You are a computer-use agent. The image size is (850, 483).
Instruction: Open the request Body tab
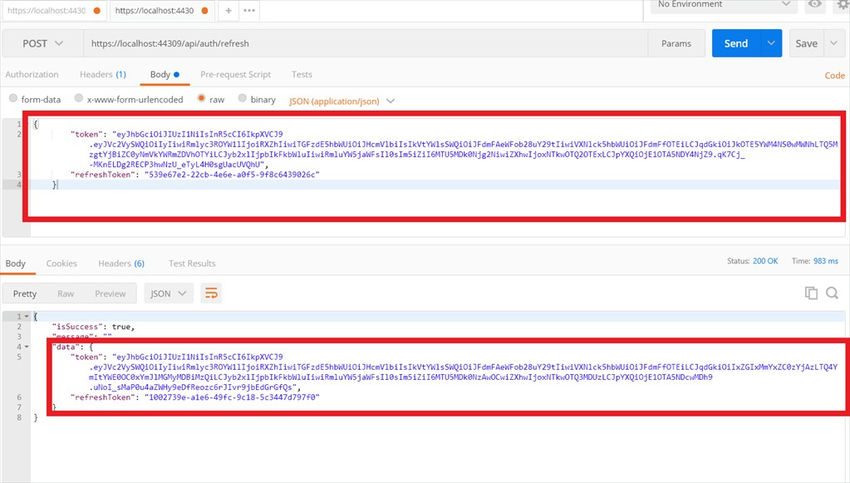point(164,74)
